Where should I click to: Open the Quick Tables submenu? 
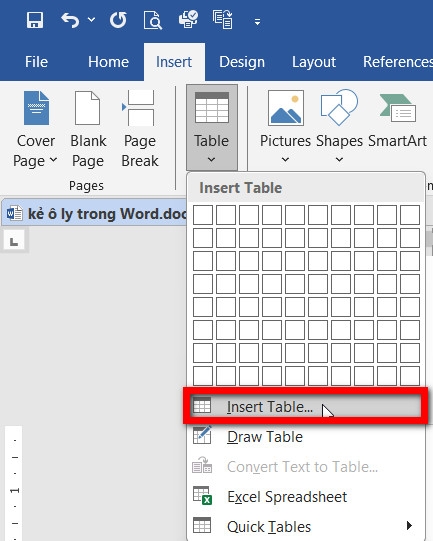(x=306, y=527)
